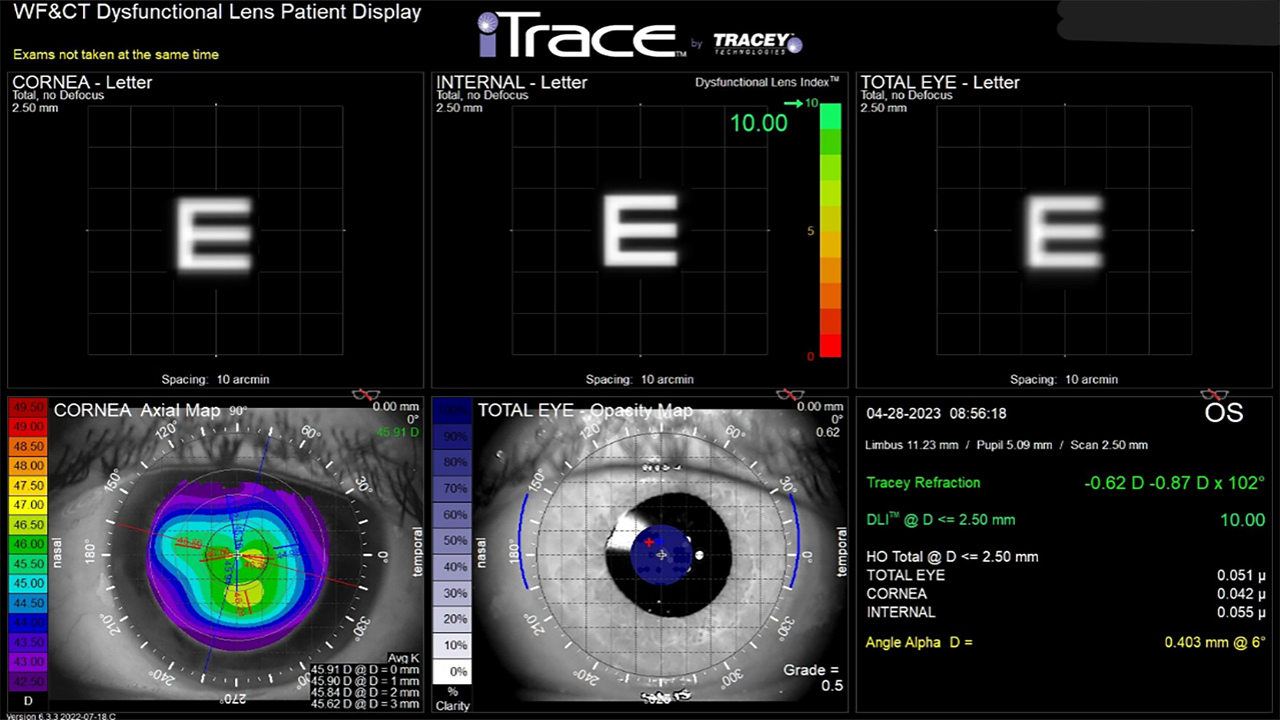Click the Dysfunctional Lens Index label
The image size is (1280, 720).
pos(767,82)
